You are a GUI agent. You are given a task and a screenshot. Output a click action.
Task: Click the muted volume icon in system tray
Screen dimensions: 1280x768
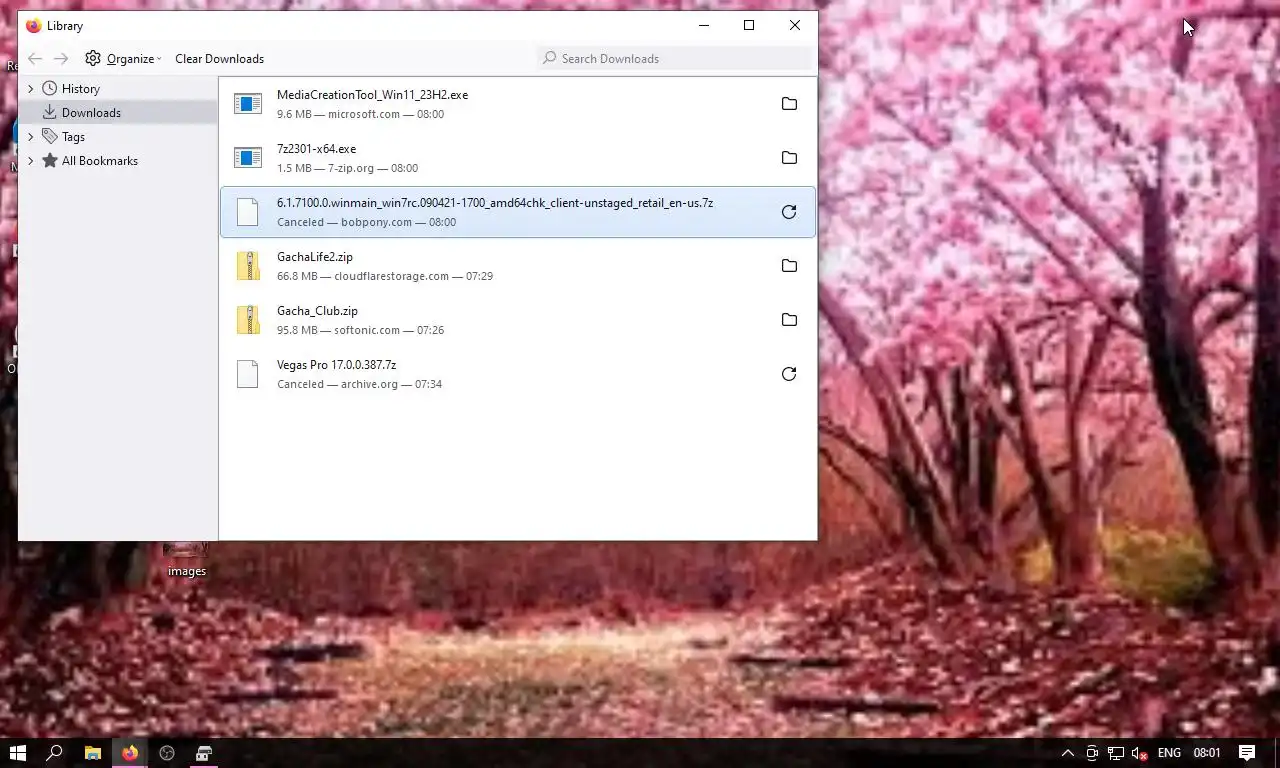pyautogui.click(x=1139, y=753)
